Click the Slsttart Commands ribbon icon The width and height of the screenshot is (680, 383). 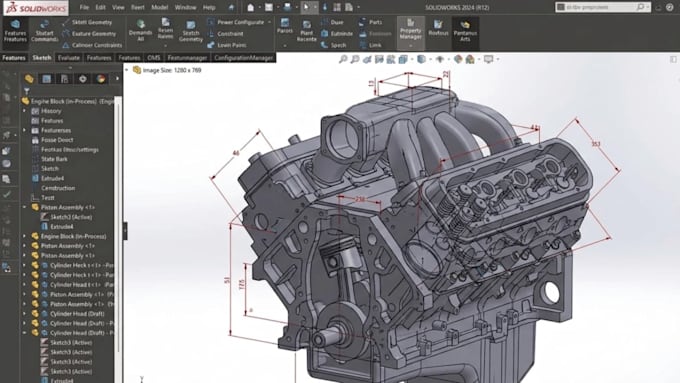(x=44, y=30)
